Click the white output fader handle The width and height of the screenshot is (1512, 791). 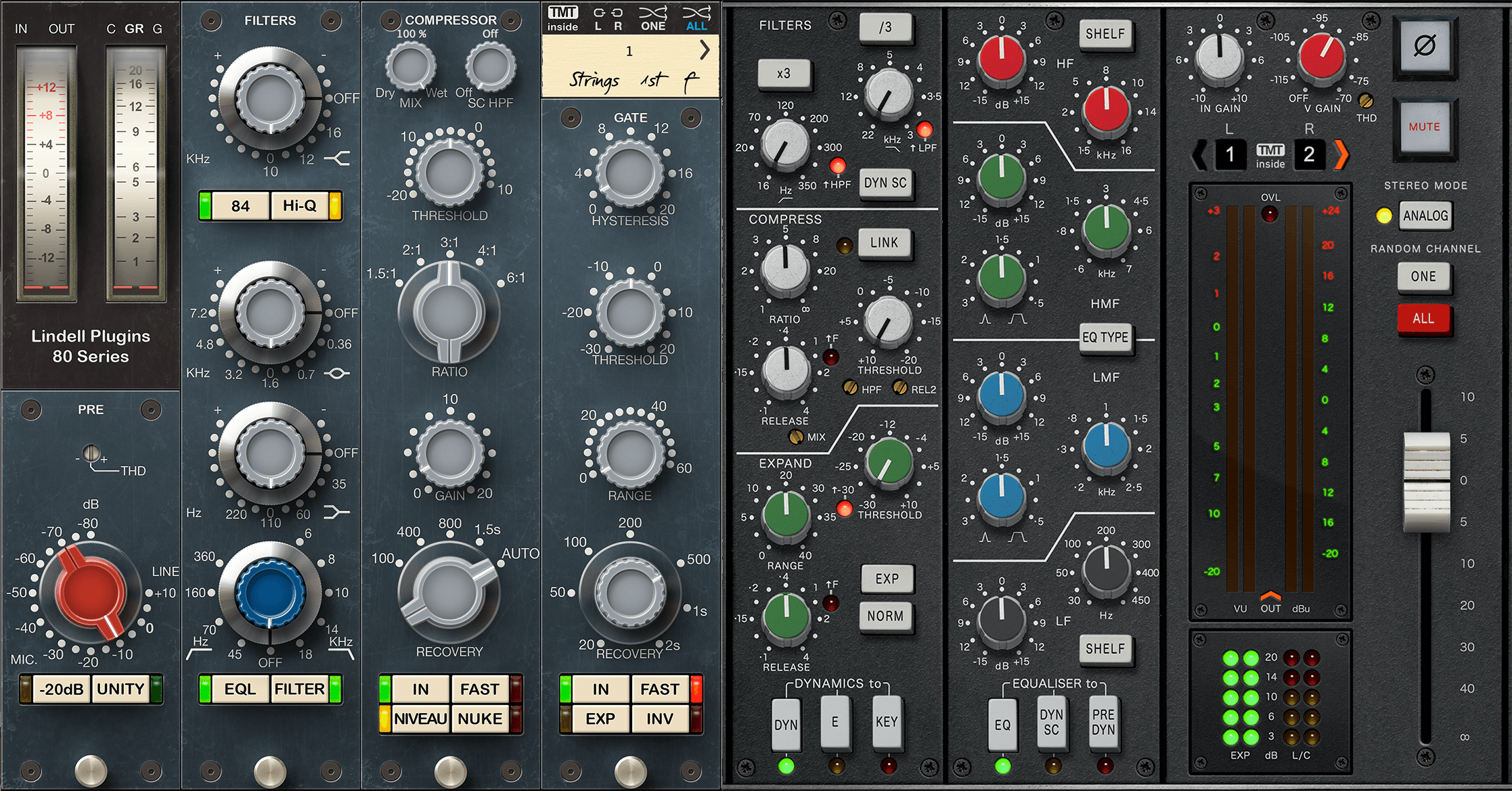click(x=1426, y=480)
